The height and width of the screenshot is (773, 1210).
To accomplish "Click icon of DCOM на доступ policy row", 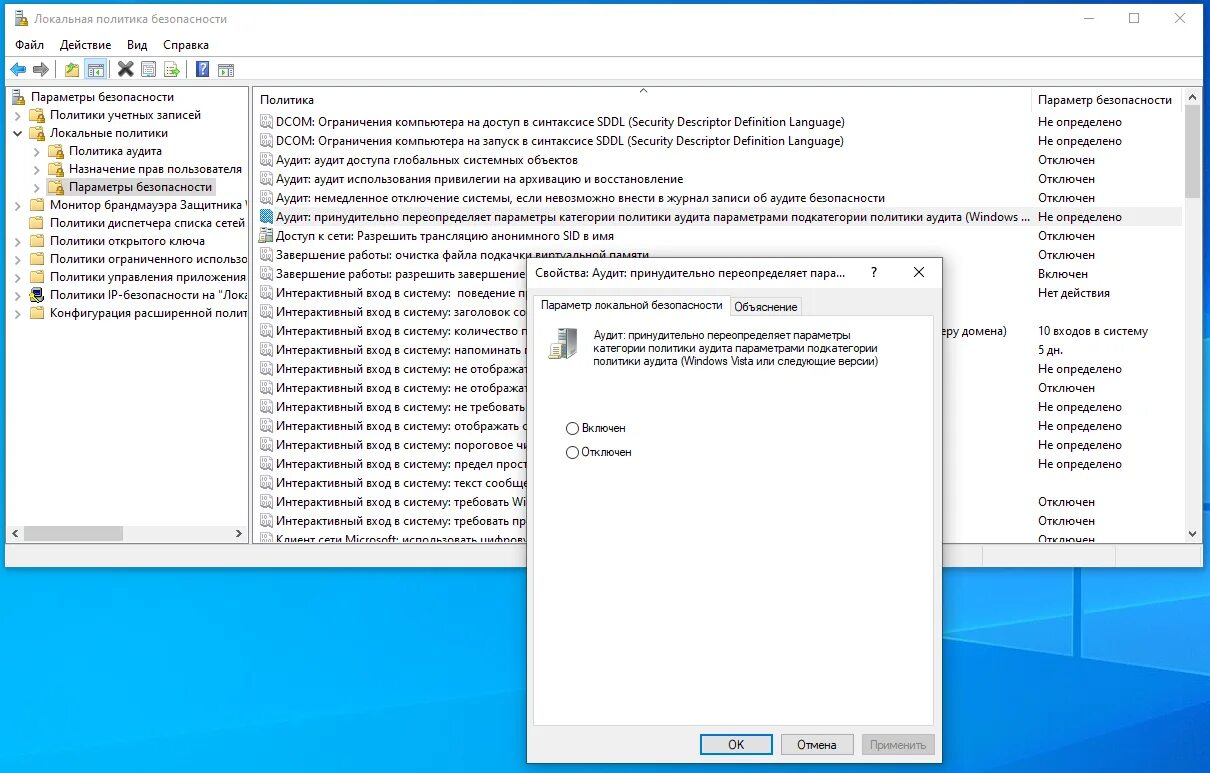I will pyautogui.click(x=266, y=122).
